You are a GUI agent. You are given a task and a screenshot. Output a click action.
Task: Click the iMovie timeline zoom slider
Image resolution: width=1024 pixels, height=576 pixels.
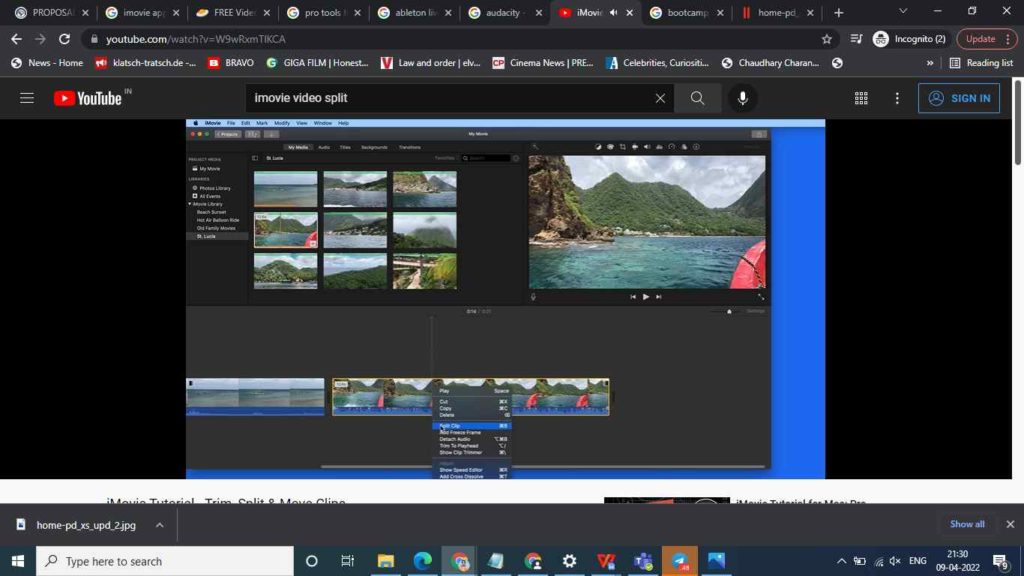[x=729, y=312]
